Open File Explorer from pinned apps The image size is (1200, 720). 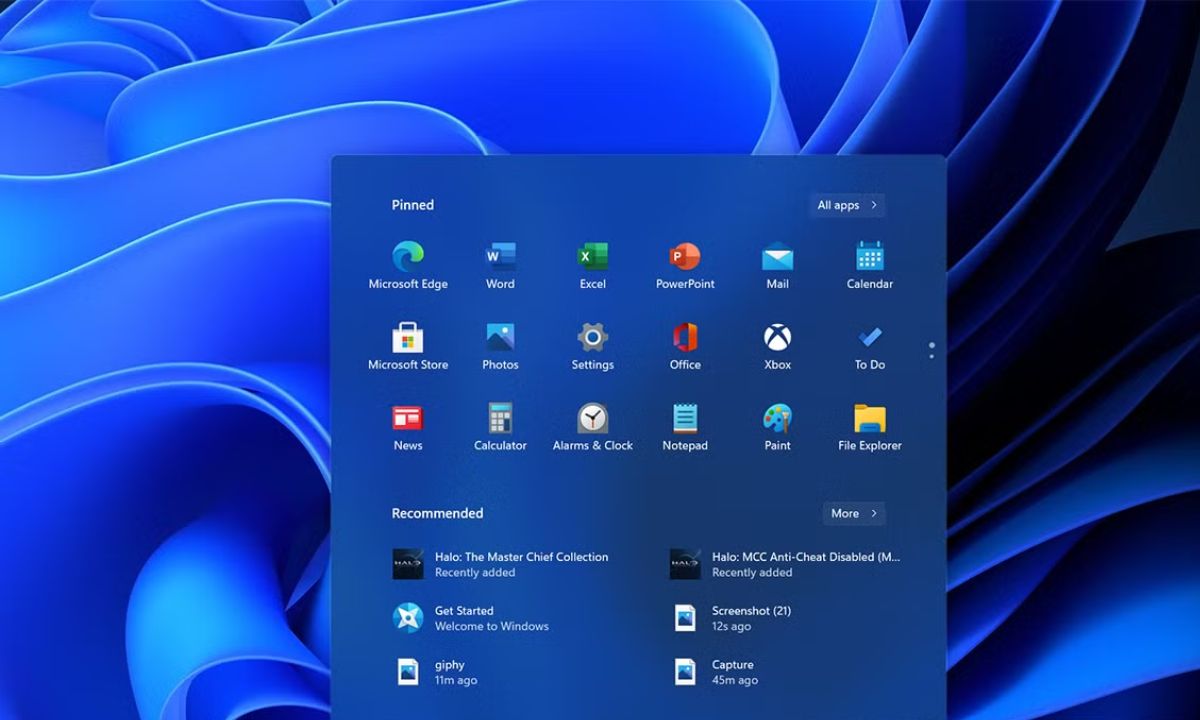[x=870, y=427]
